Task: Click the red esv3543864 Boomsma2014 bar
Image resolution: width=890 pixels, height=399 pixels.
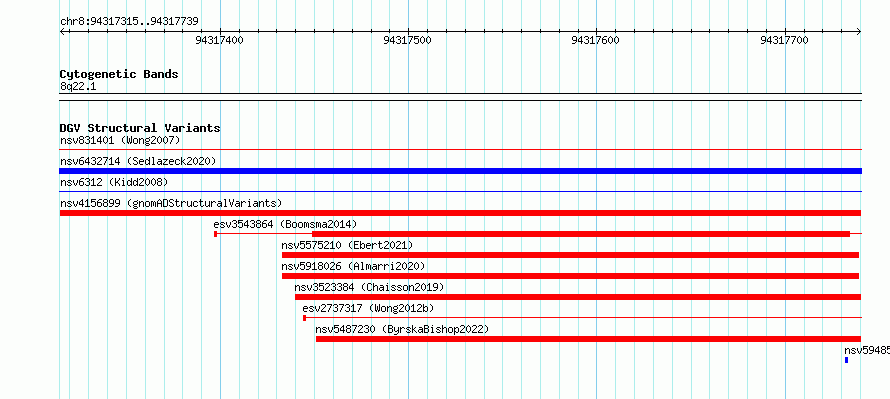Action: tap(581, 234)
